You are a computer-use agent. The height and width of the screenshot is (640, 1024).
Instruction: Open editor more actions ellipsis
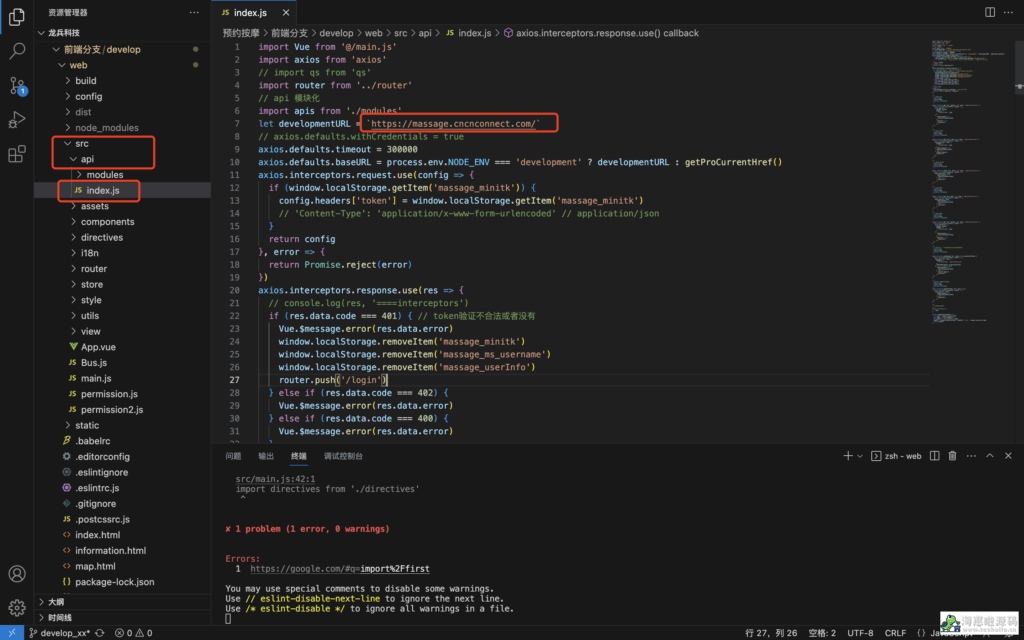tap(1008, 12)
